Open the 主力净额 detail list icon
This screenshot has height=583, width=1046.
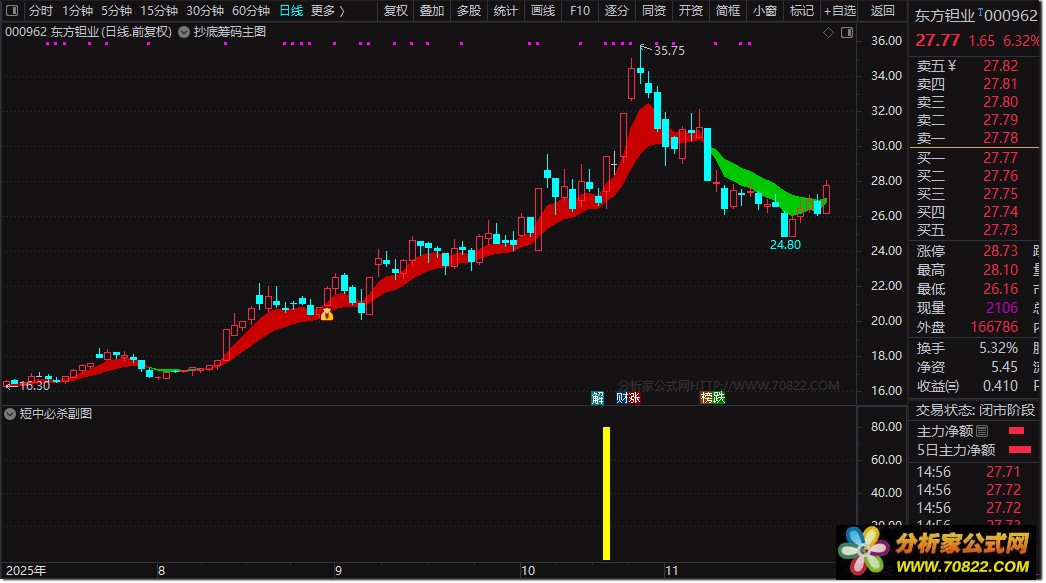pyautogui.click(x=982, y=432)
